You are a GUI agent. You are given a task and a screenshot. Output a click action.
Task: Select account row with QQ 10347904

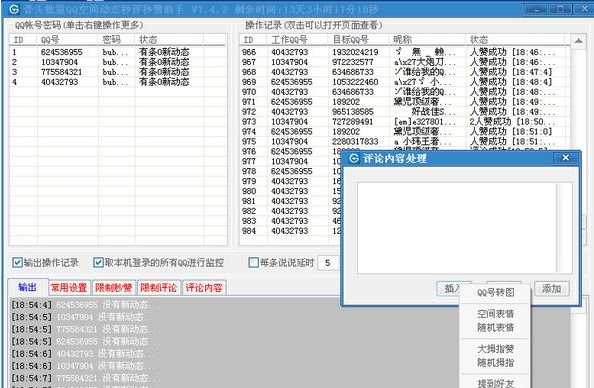[x=118, y=62]
